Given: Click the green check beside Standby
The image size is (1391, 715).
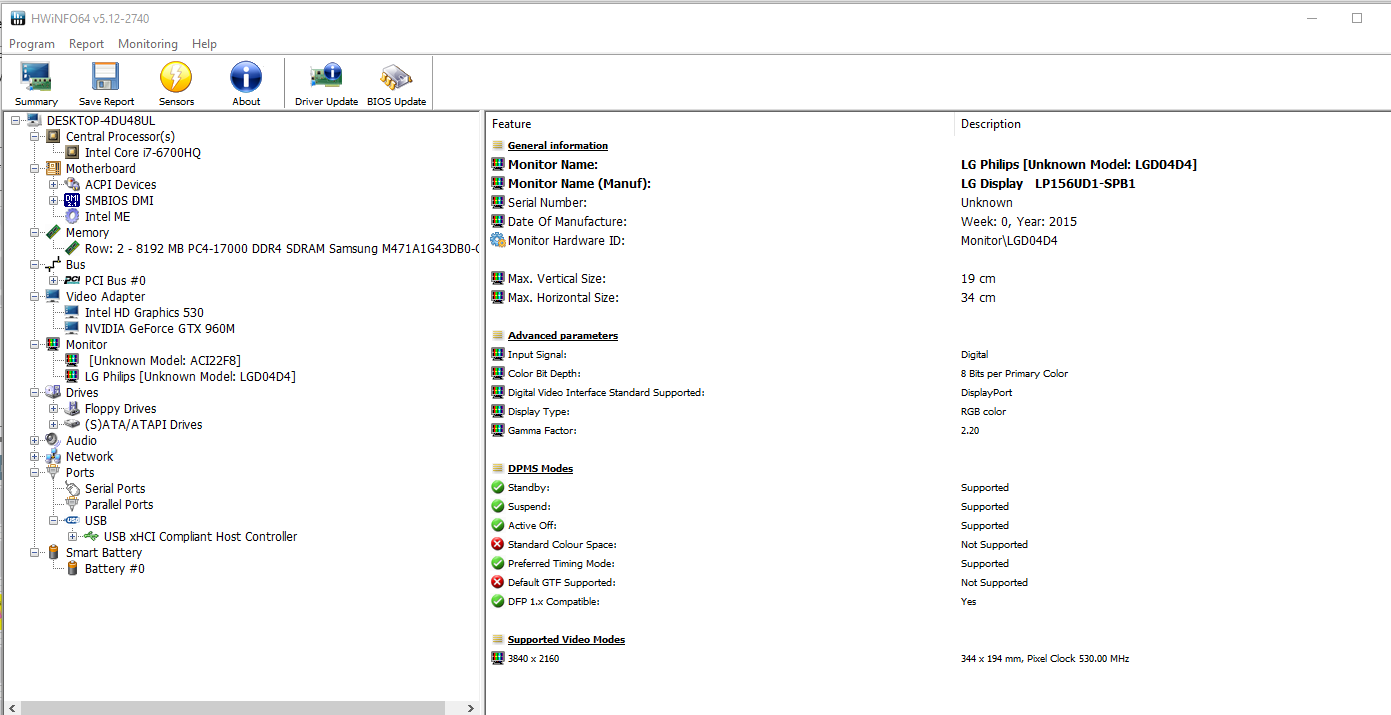Looking at the screenshot, I should (498, 487).
